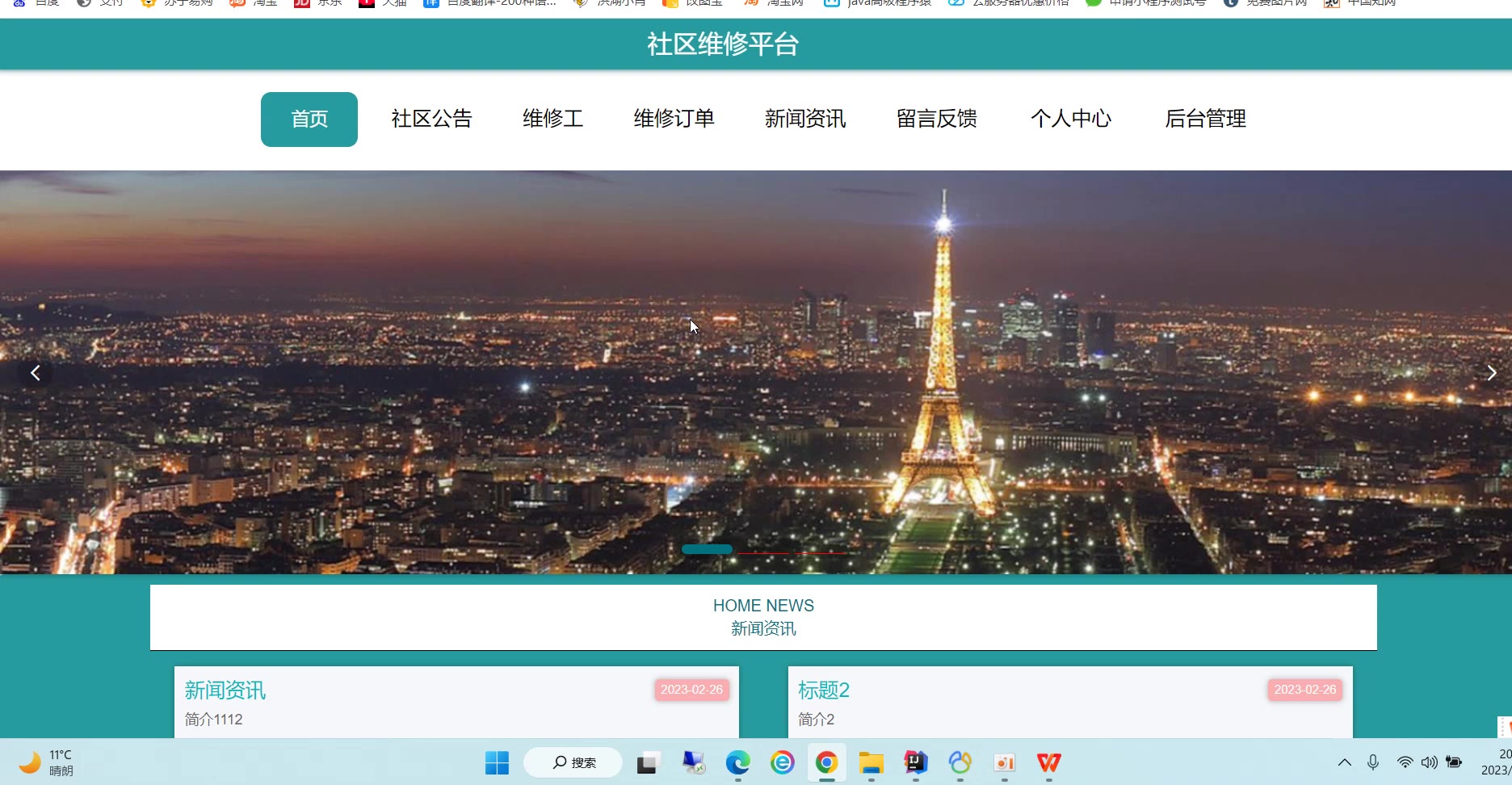Select the 维修工 navigation item
The height and width of the screenshot is (785, 1512).
(553, 119)
